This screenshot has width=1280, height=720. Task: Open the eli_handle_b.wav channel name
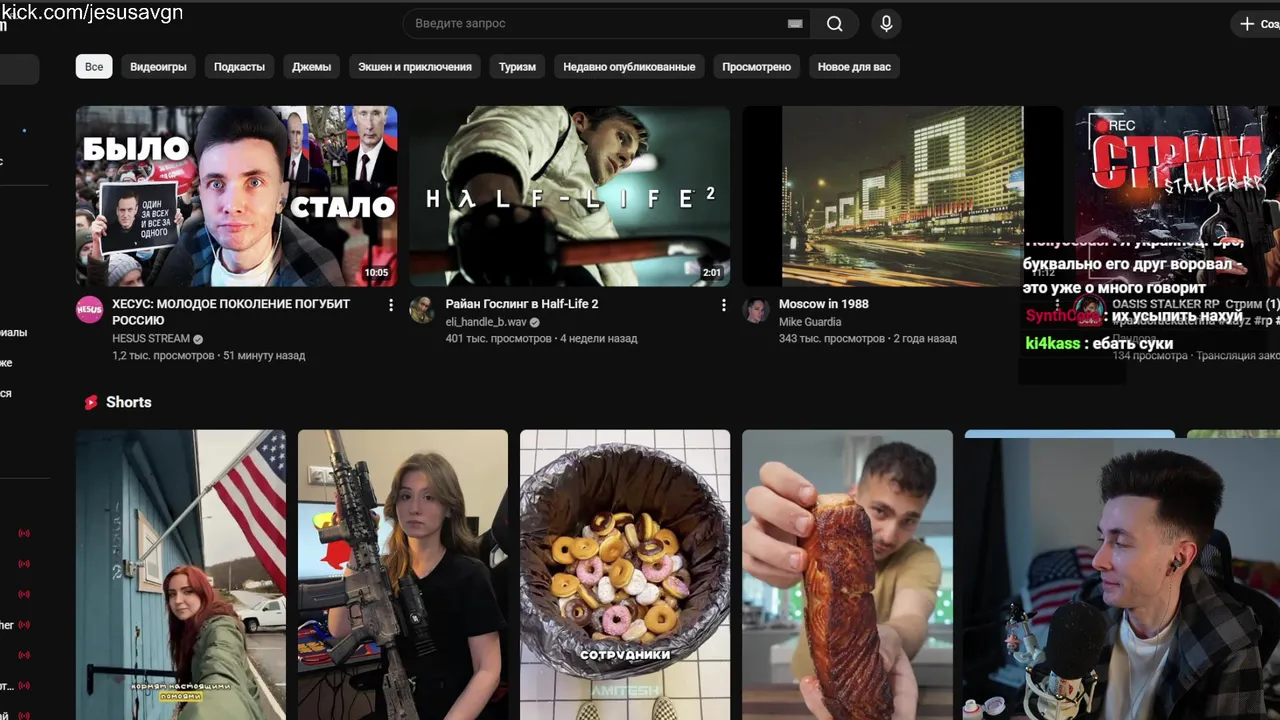point(486,322)
